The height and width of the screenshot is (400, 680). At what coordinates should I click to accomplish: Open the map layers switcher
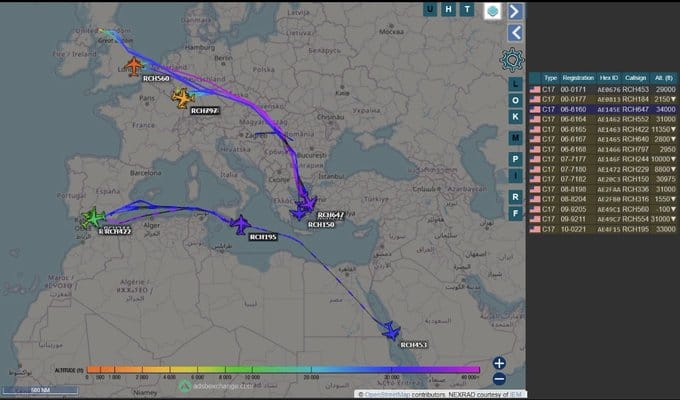pyautogui.click(x=491, y=11)
